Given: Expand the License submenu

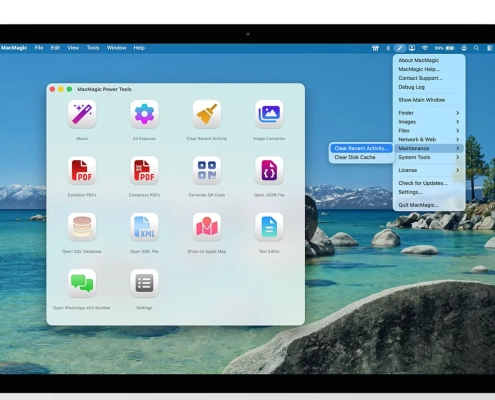Looking at the screenshot, I should click(429, 170).
